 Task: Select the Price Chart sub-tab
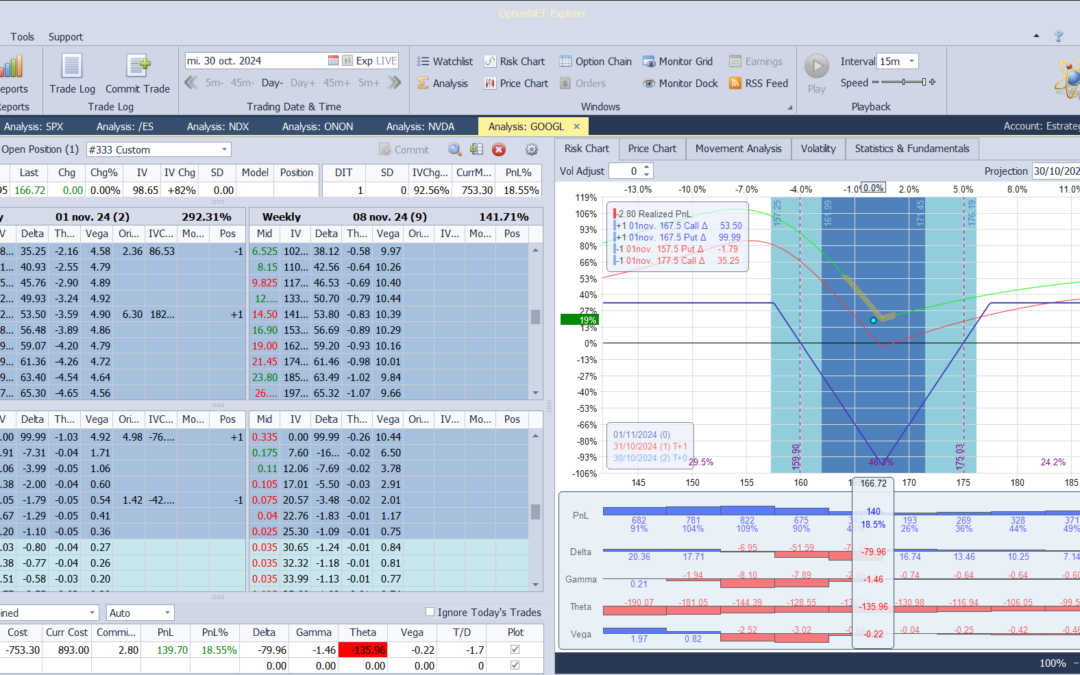click(652, 149)
